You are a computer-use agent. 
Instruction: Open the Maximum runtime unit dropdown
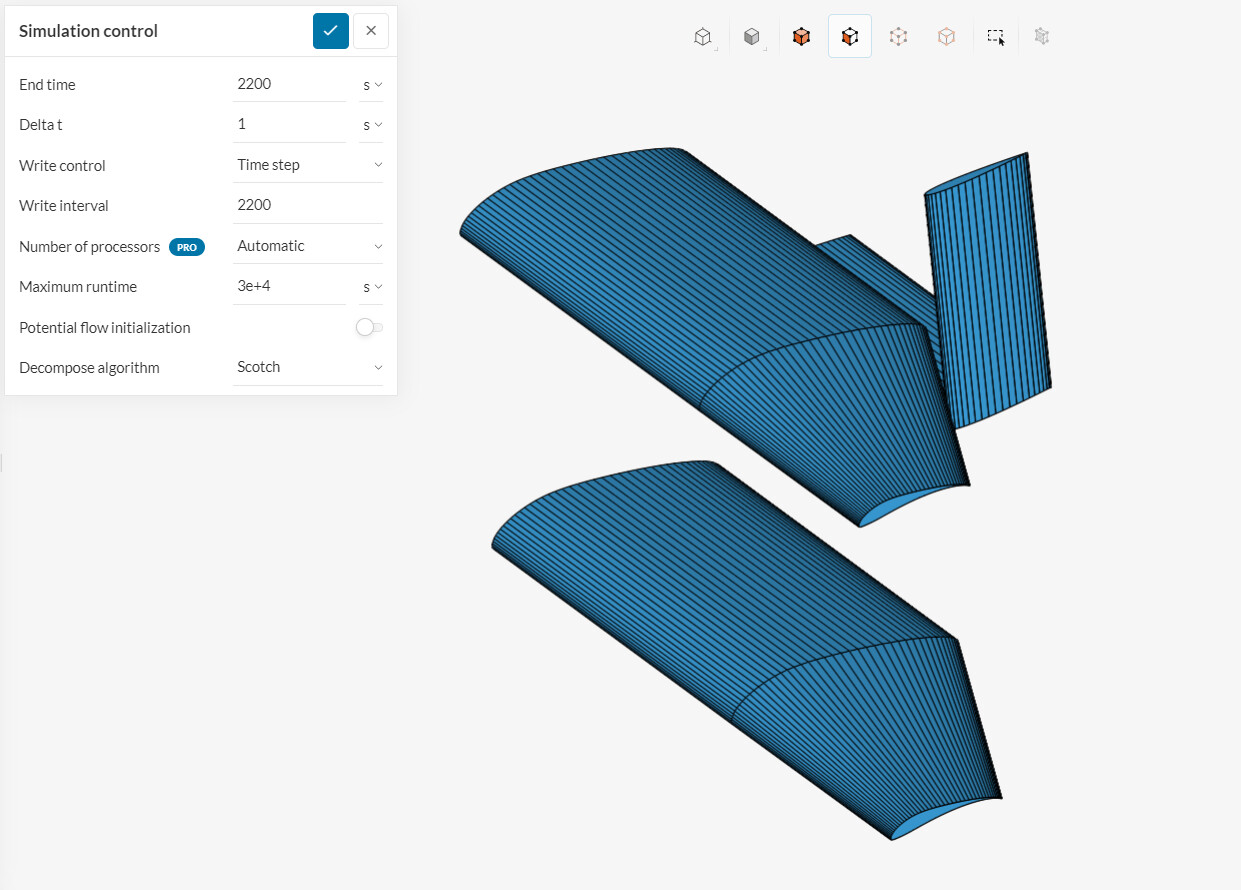(371, 287)
